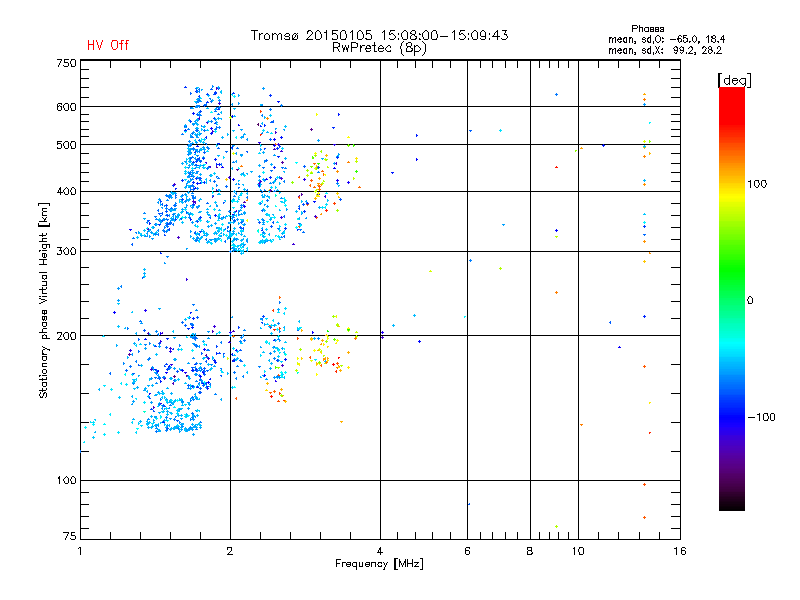800x600 pixels.
Task: Click the x-axis tick label '10'
Action: click(x=578, y=551)
